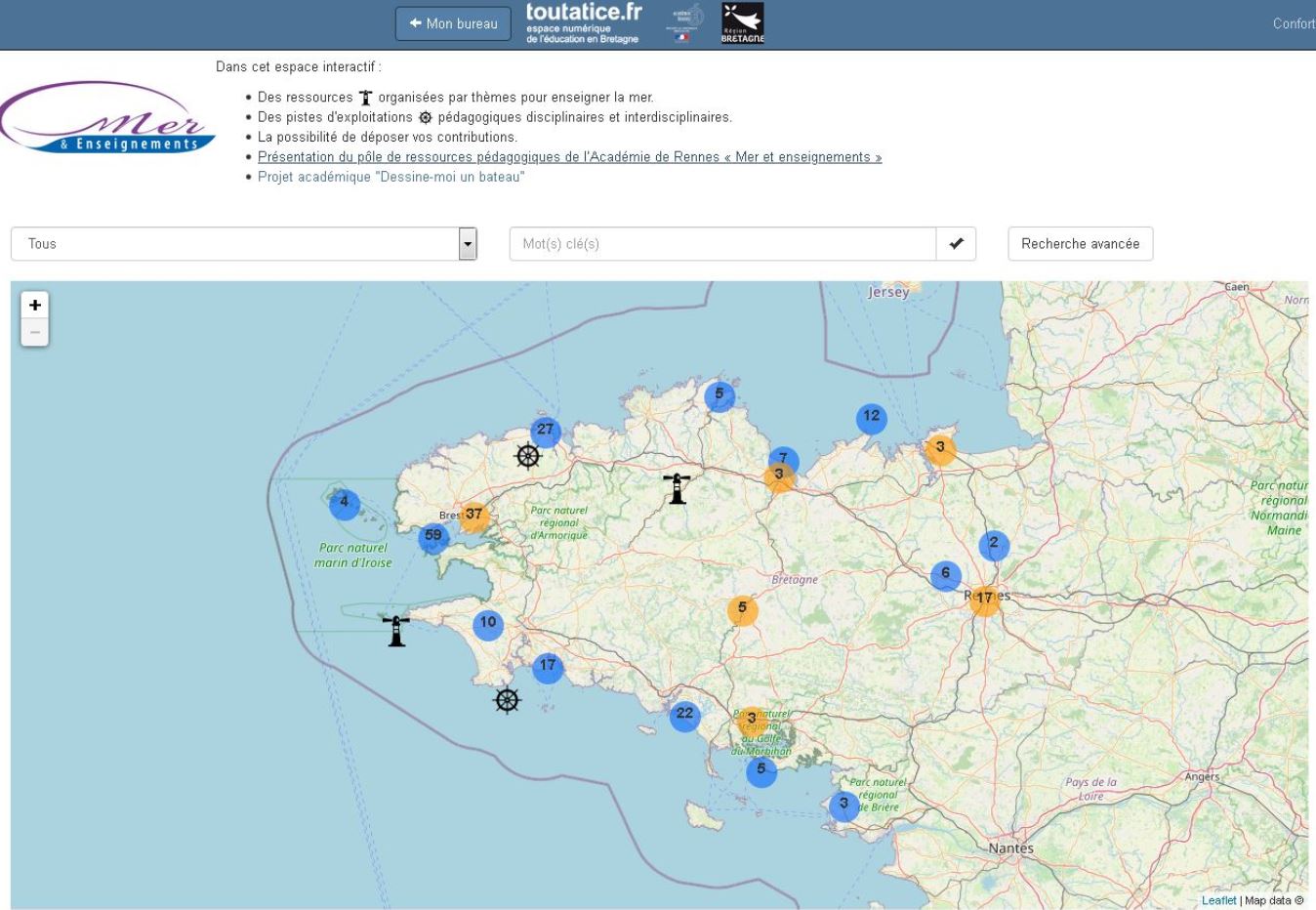Click the ship wheel marker below cluster 17
This screenshot has height=910, width=1316.
(507, 700)
